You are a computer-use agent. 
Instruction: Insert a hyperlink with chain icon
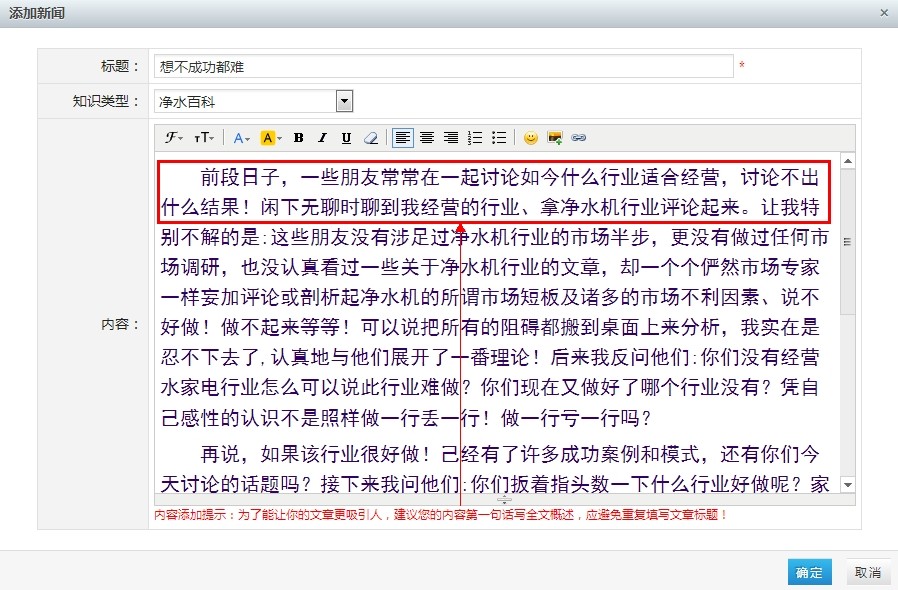click(x=578, y=138)
